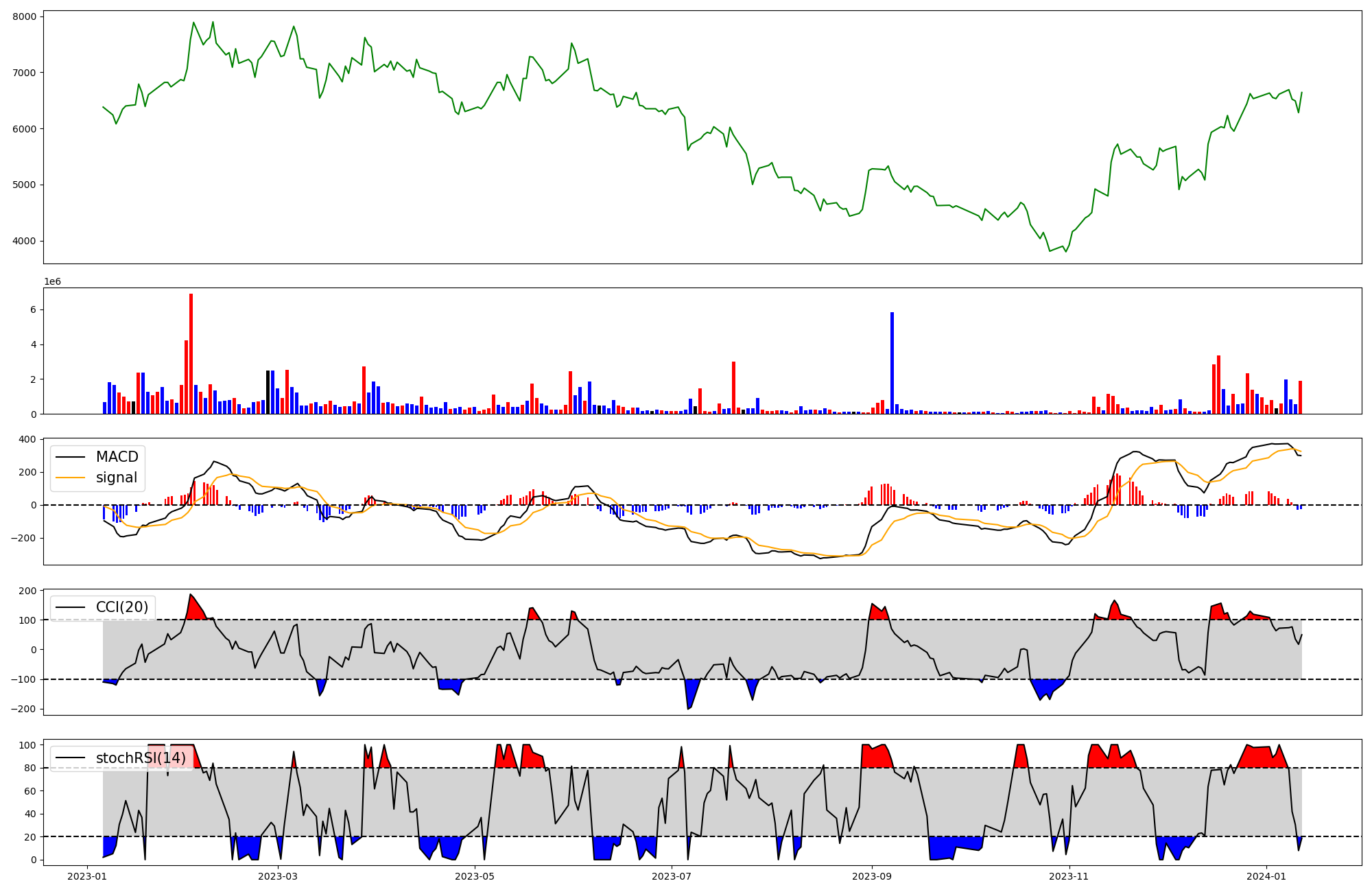This screenshot has height=892, width=1372.
Task: Click the tallest blue volume bar
Action: click(892, 362)
